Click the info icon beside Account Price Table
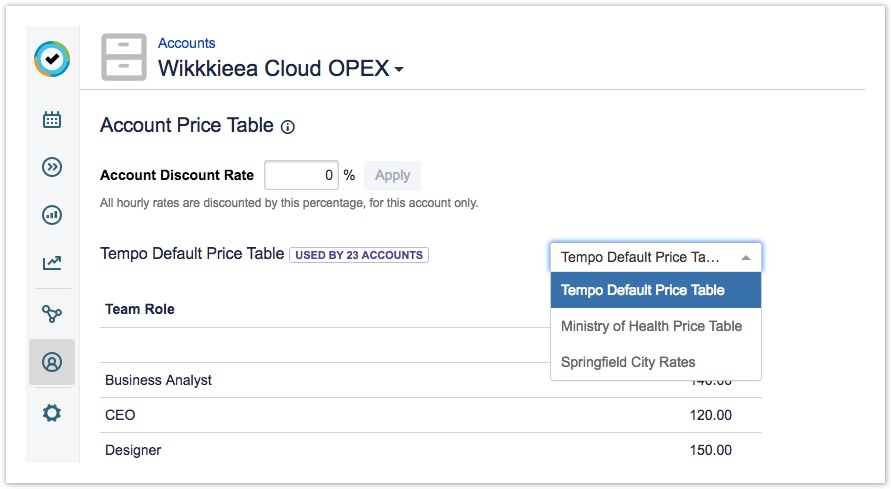Viewport: 891px width, 489px height. [288, 127]
